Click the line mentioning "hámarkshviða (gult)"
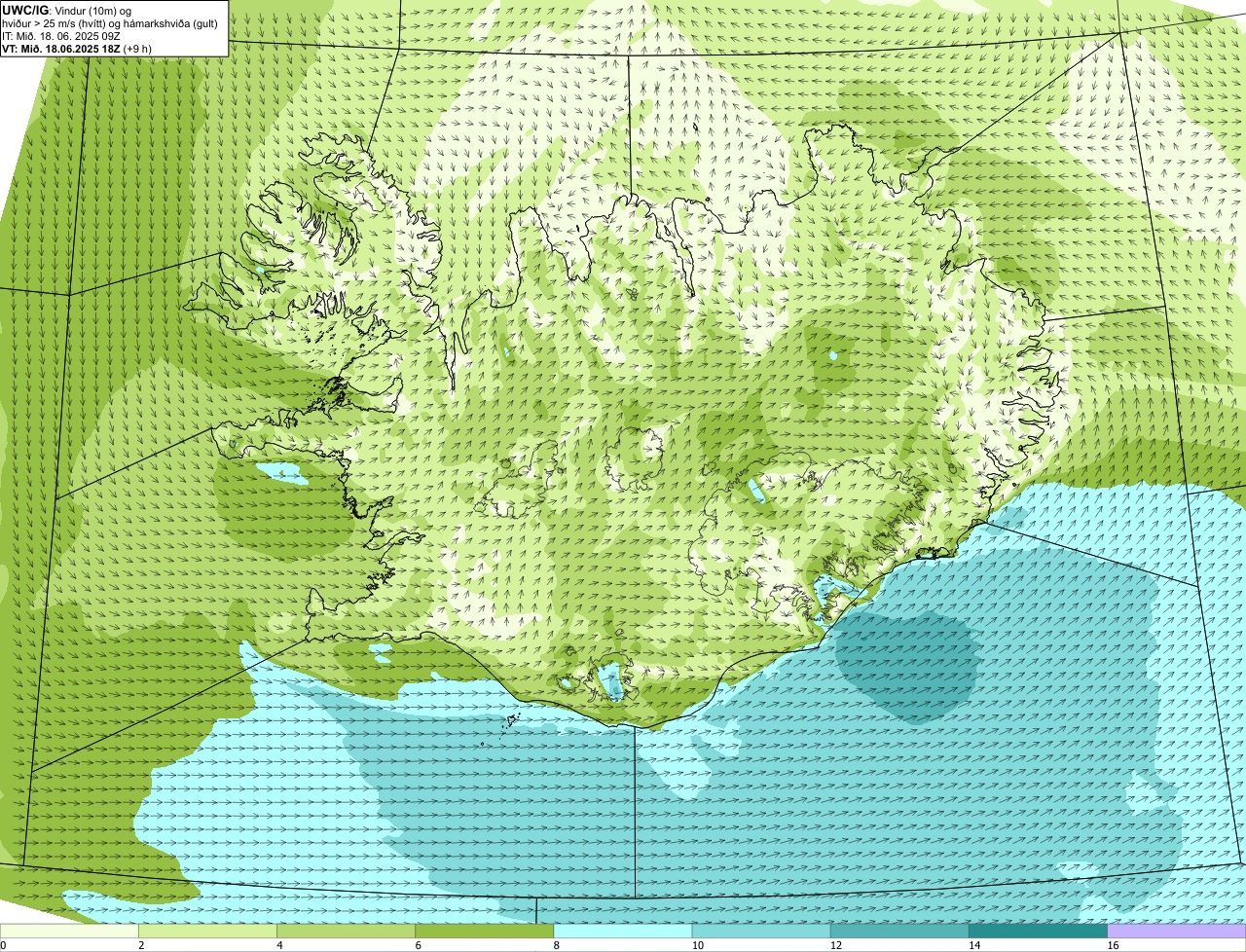Image resolution: width=1246 pixels, height=952 pixels. tap(110, 22)
